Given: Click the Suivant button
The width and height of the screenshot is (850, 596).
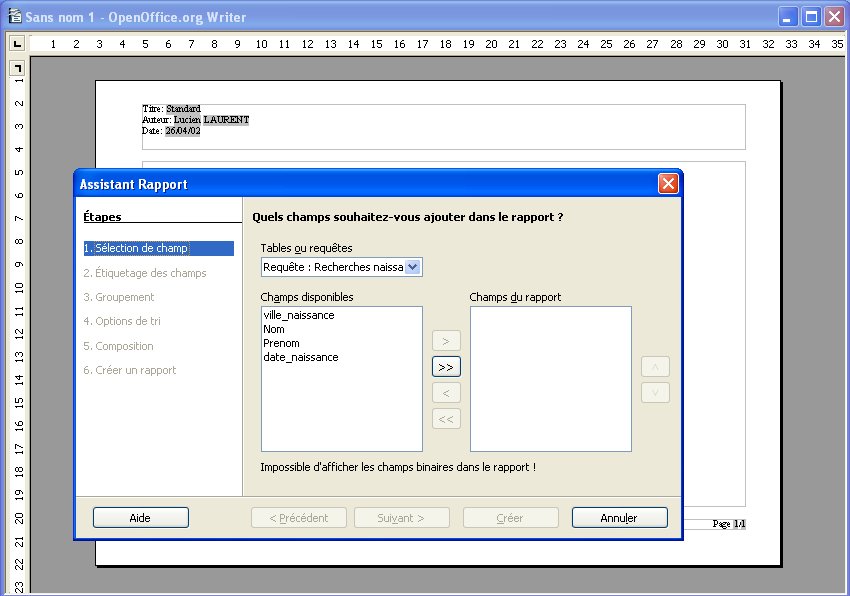Looking at the screenshot, I should tap(402, 518).
